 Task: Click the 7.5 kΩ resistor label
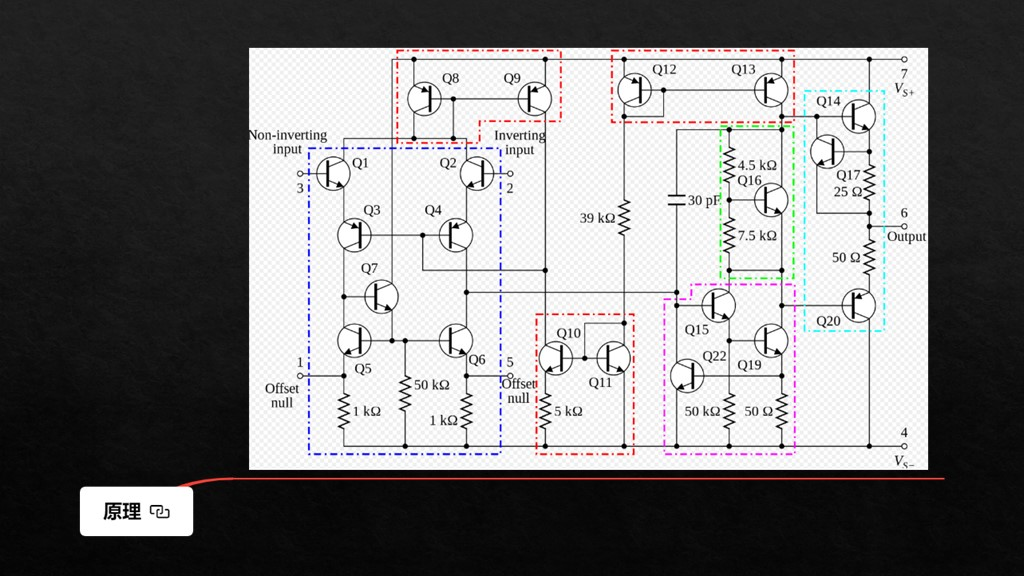coord(757,236)
